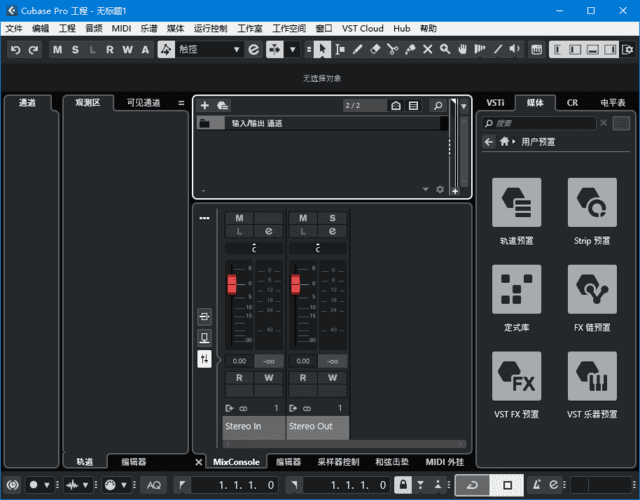The width and height of the screenshot is (640, 500).
Task: Click the Stereo In red volume fader
Action: (232, 284)
